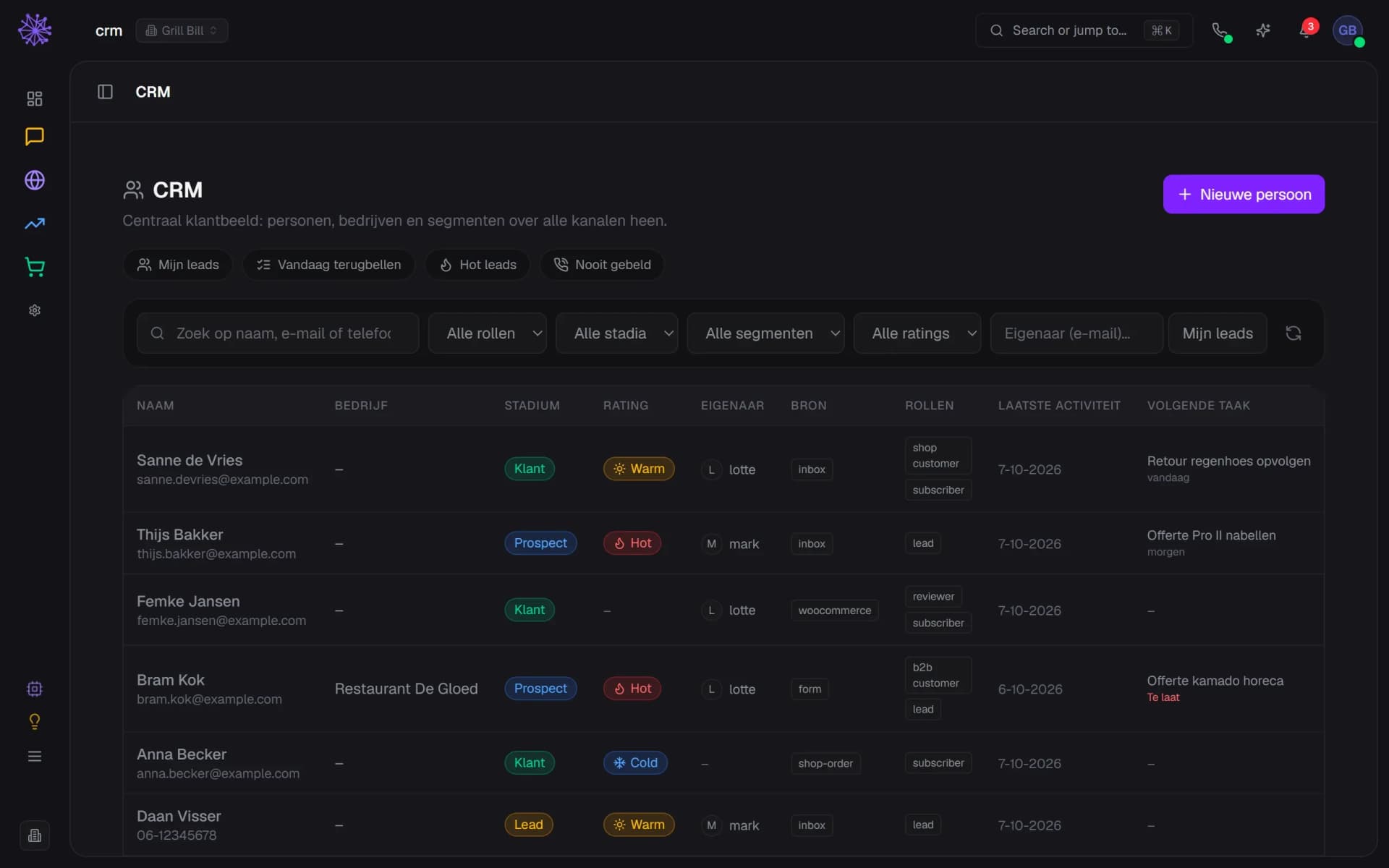Click the refresh icon in filter bar
The width and height of the screenshot is (1389, 868).
[x=1294, y=333]
